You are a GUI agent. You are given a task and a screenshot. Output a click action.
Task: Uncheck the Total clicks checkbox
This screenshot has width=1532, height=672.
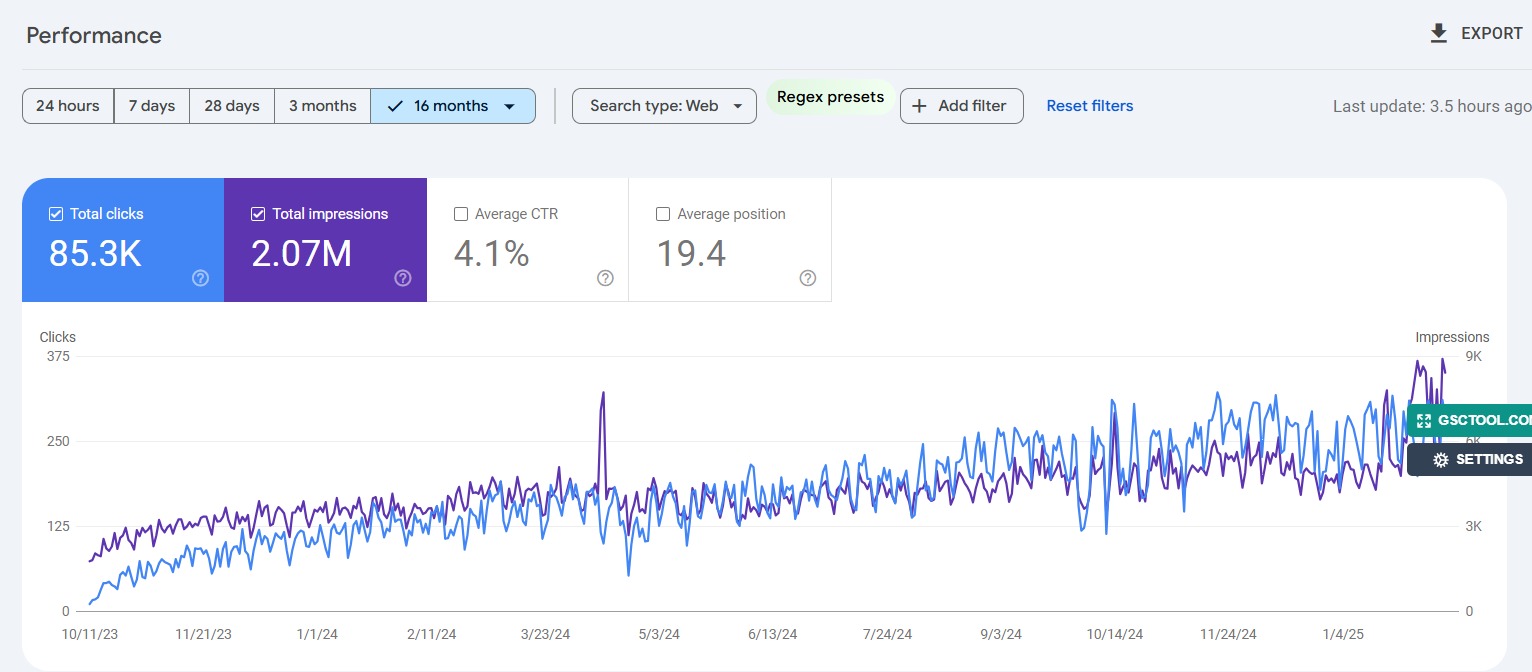(x=56, y=214)
